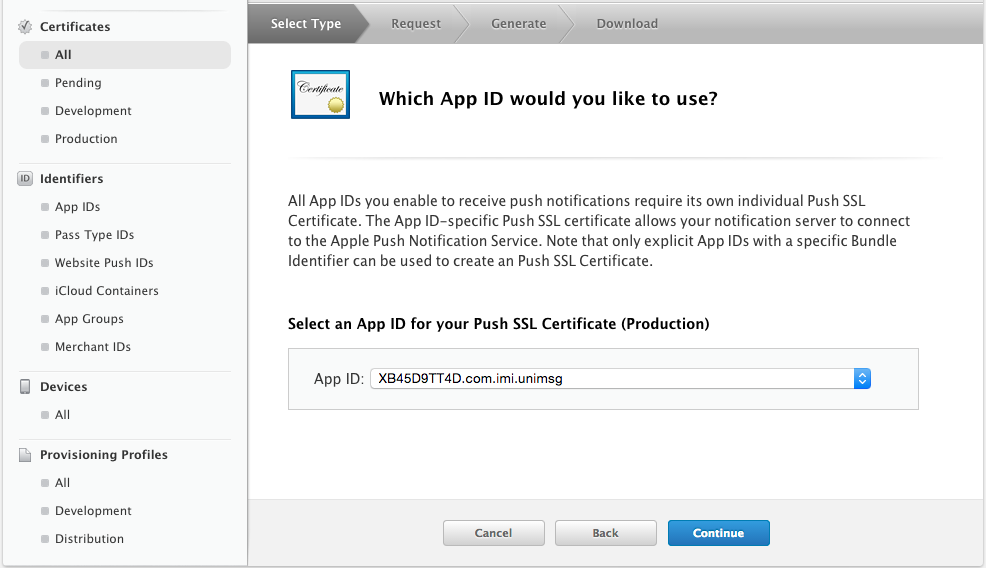
Task: Click the Provisioning Profiles document icon
Action: pyautogui.click(x=25, y=455)
